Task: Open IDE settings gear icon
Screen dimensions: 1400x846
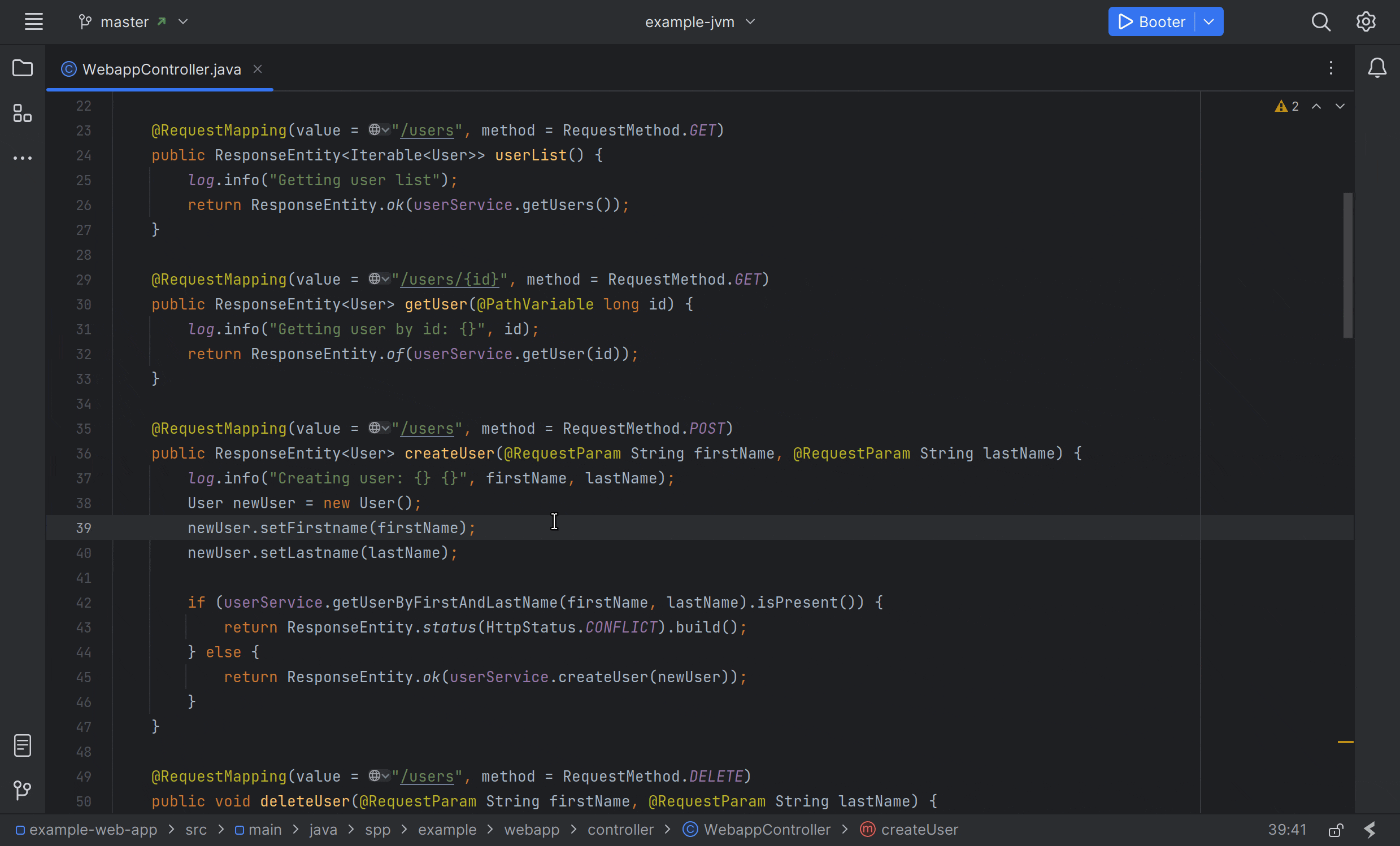Action: 1366,21
